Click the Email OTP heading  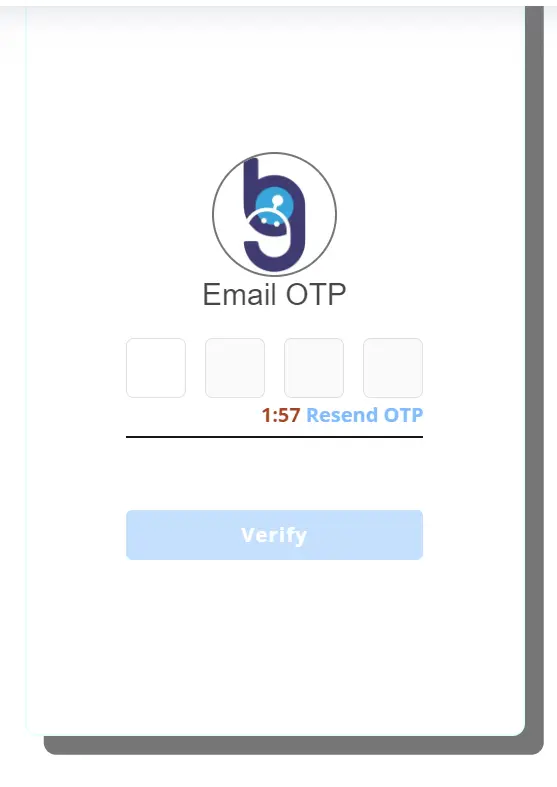click(x=274, y=295)
